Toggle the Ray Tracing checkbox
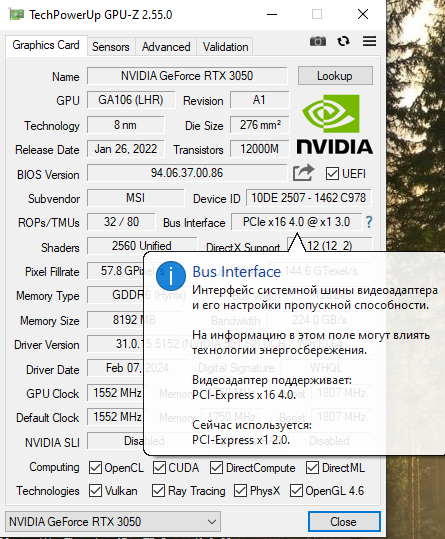This screenshot has width=445, height=539. tap(158, 491)
